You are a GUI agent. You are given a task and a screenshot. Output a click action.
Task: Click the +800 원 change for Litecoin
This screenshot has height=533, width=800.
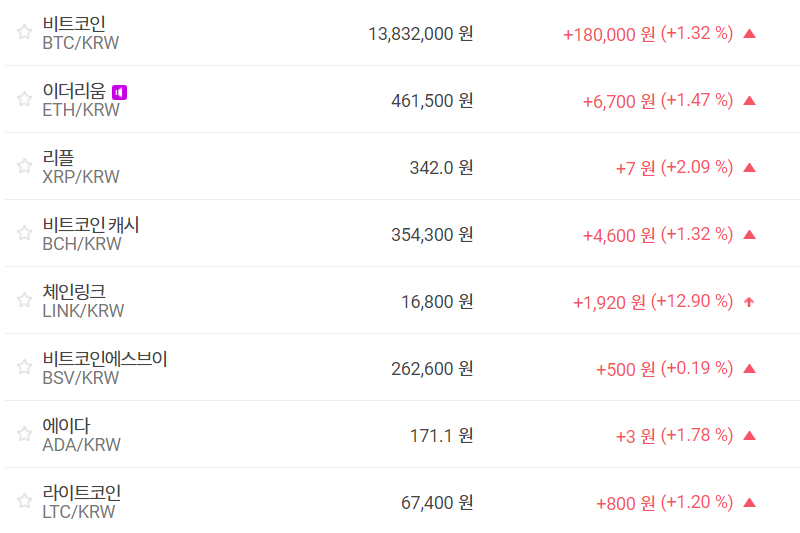coord(625,502)
